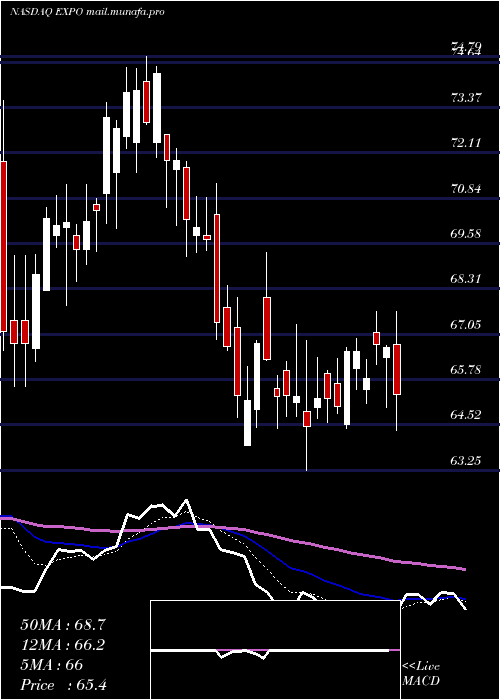The width and height of the screenshot is (500, 700).
Task: Click the 5MA : 66 readout
Action: click(x=52, y=665)
